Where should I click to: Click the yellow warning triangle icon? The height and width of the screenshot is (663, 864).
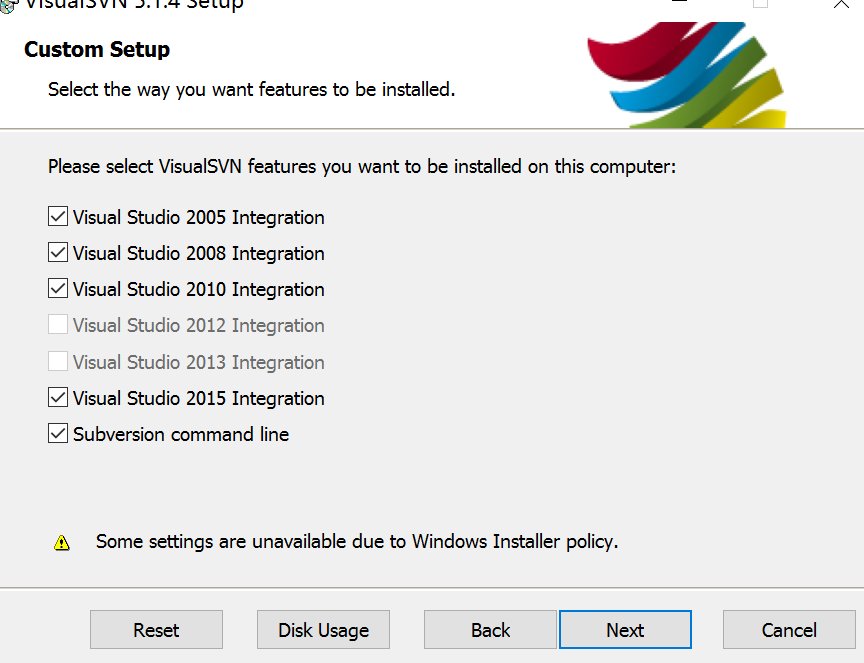coord(62,543)
